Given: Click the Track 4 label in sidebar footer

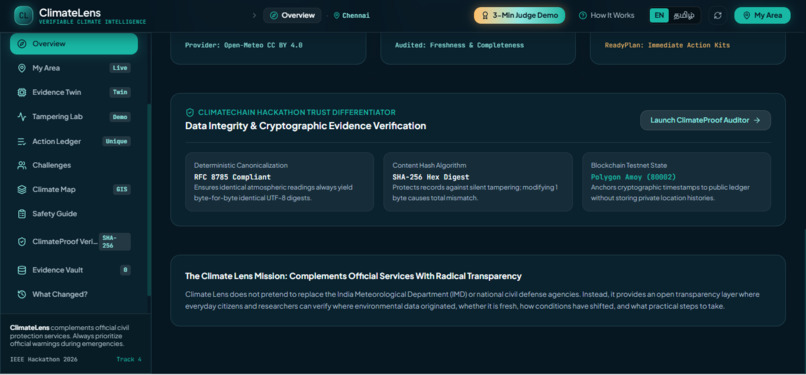Looking at the screenshot, I should (x=129, y=360).
